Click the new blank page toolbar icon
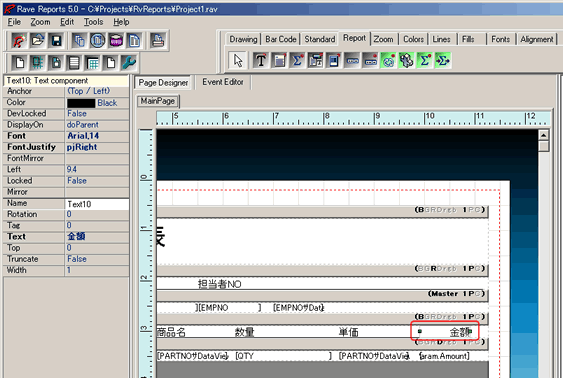The image size is (563, 378). tap(19, 63)
